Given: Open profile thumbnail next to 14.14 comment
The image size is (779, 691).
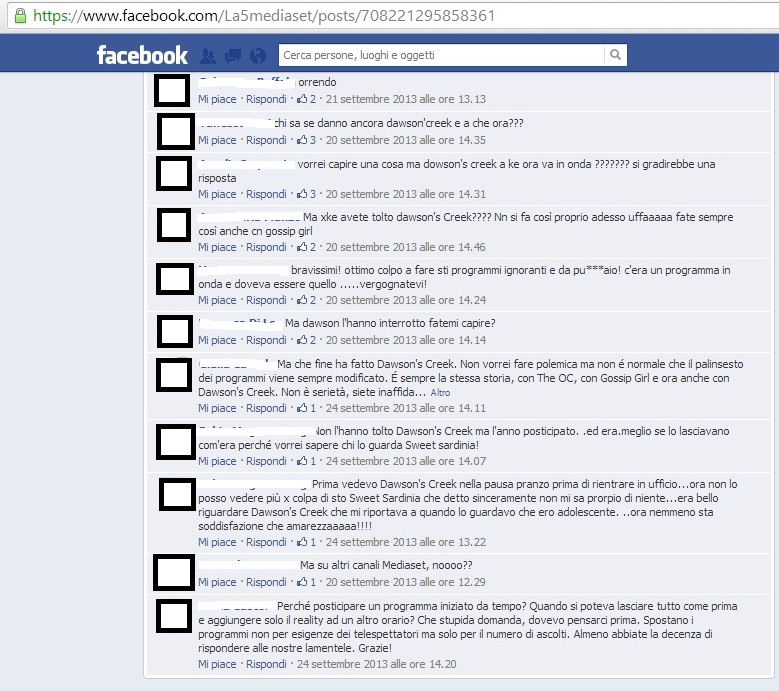Looking at the screenshot, I should (175, 331).
